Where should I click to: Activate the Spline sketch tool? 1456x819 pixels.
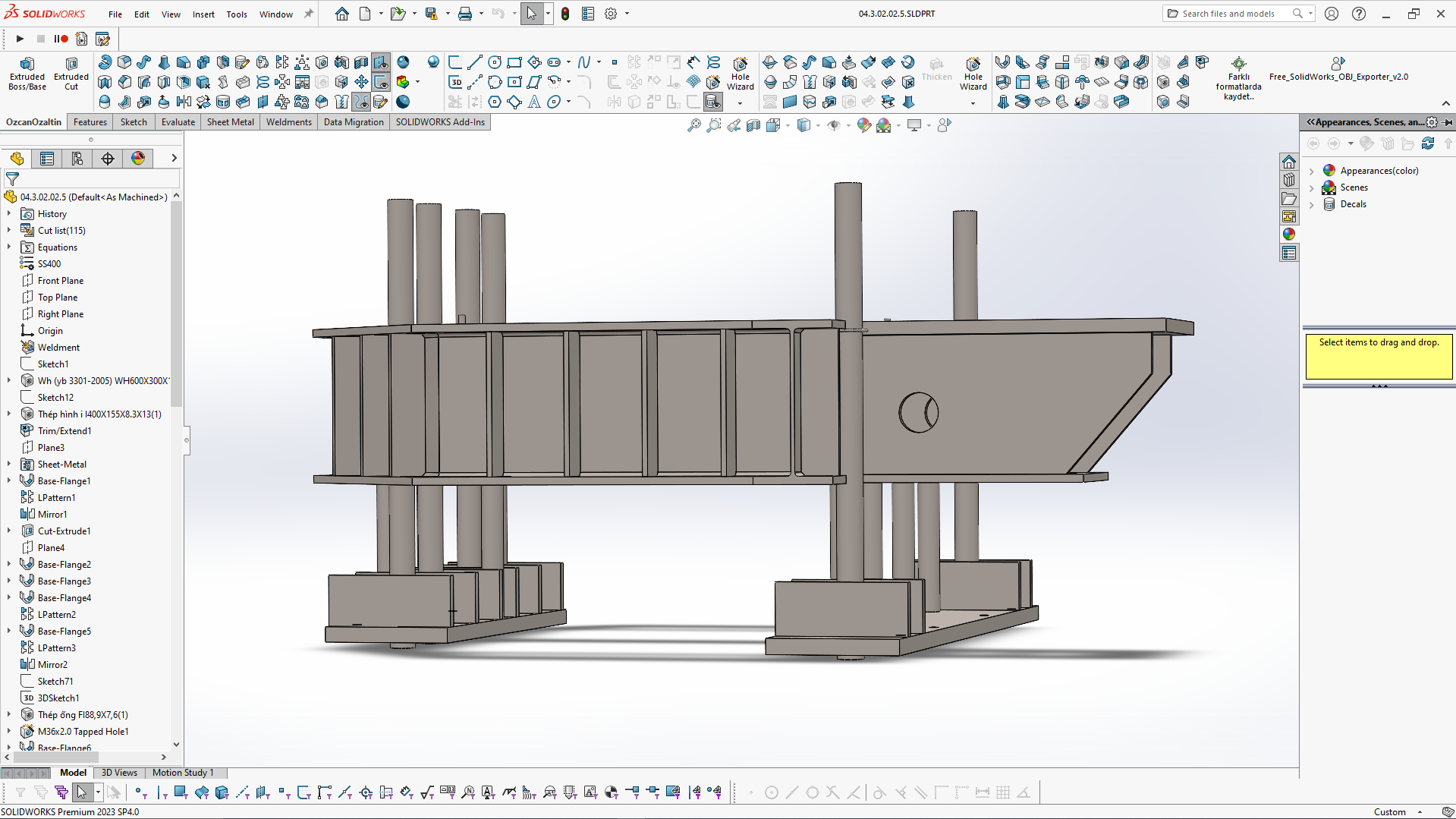point(583,62)
